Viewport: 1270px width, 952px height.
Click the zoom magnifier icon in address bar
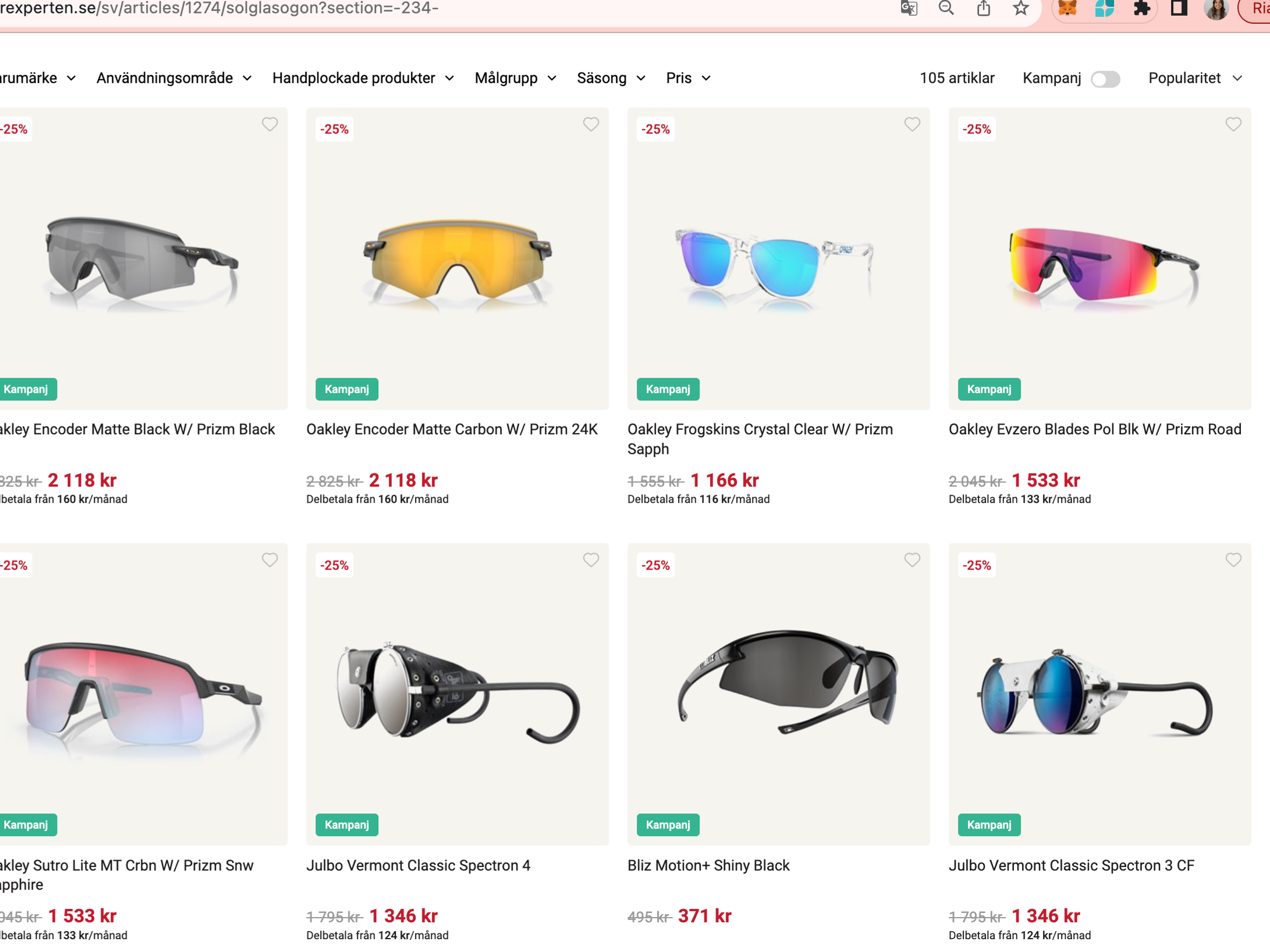(x=946, y=8)
